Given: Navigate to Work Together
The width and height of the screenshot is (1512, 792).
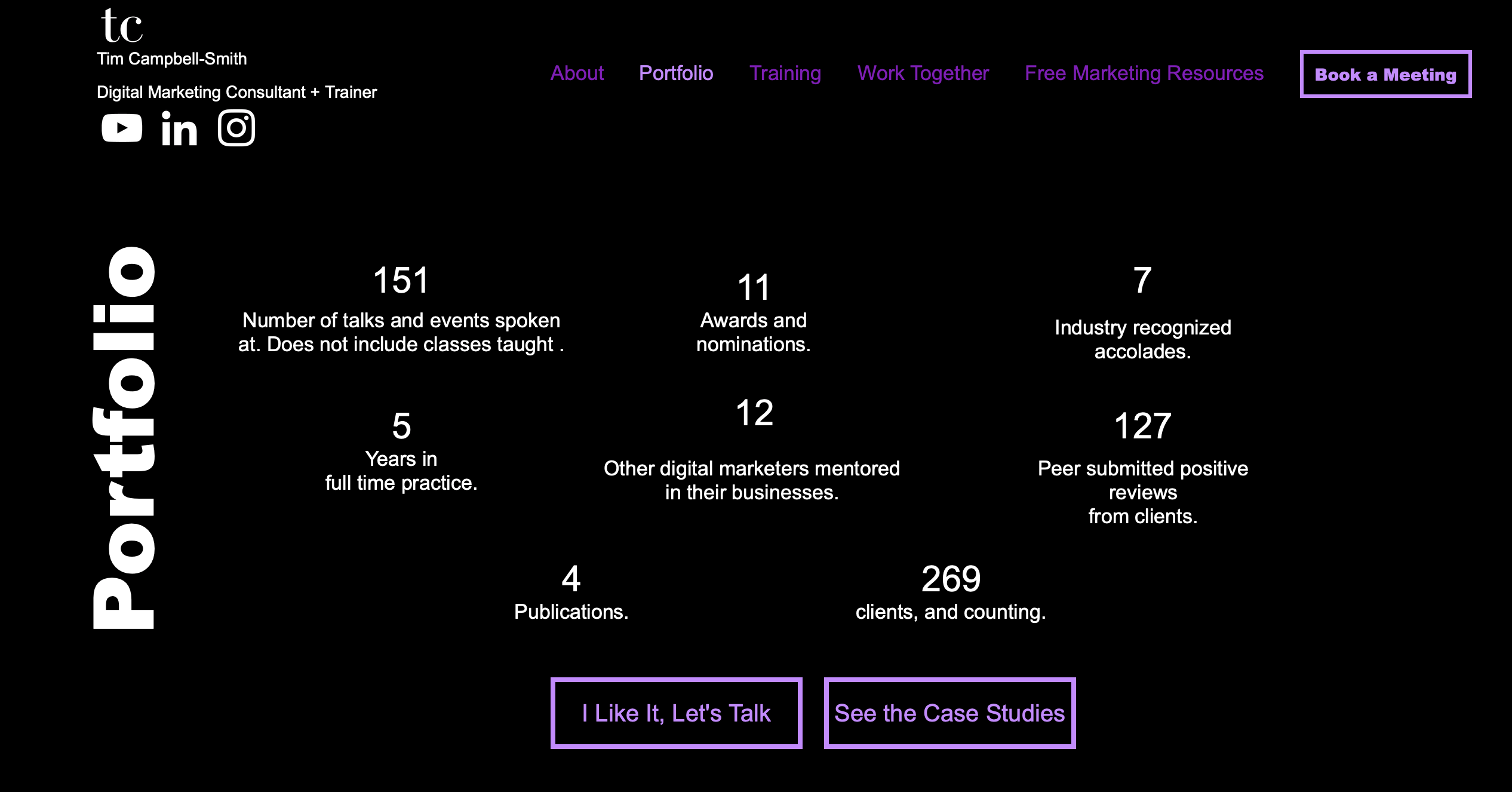Looking at the screenshot, I should [923, 73].
